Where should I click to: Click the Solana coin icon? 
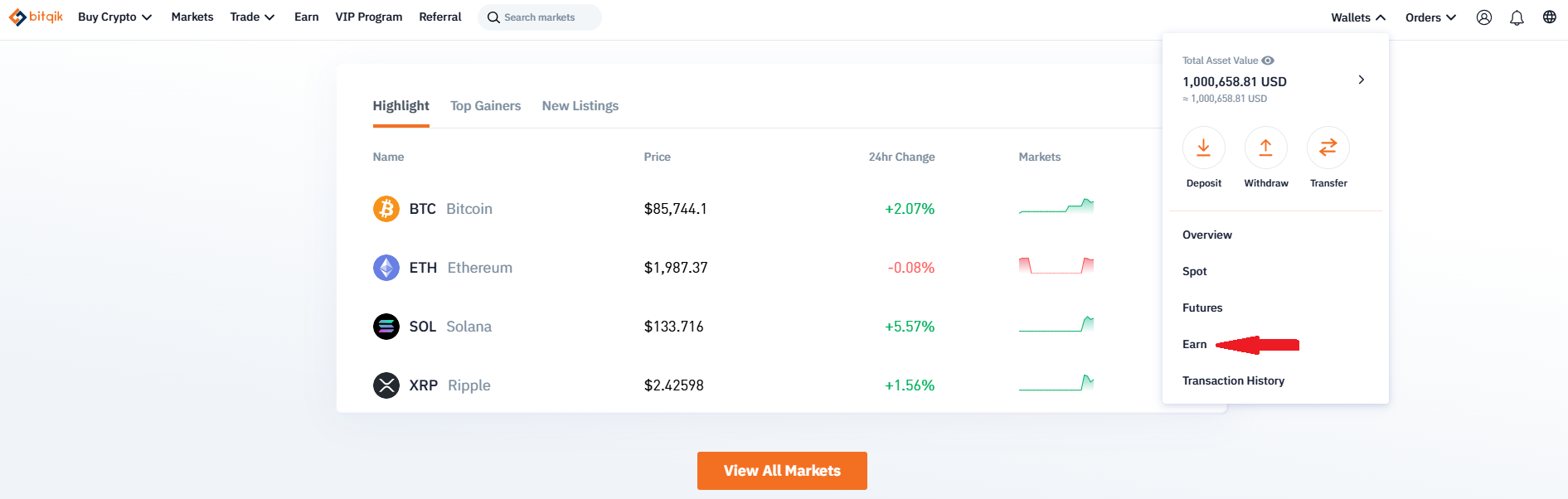click(386, 327)
